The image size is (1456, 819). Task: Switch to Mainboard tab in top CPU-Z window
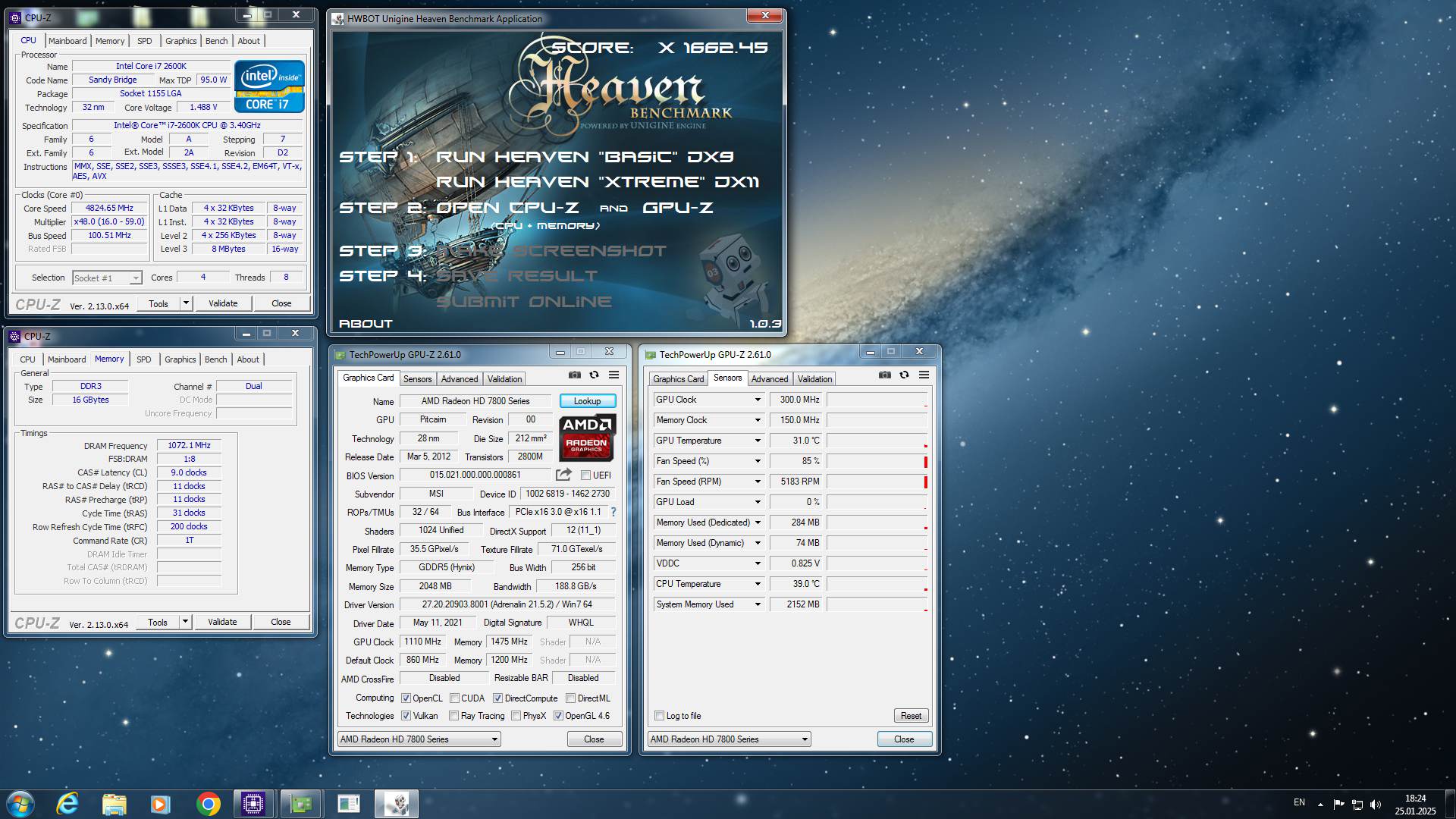click(67, 41)
